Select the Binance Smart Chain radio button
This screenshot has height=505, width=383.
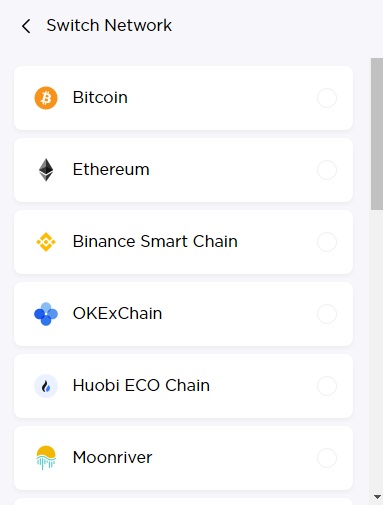[x=327, y=242]
